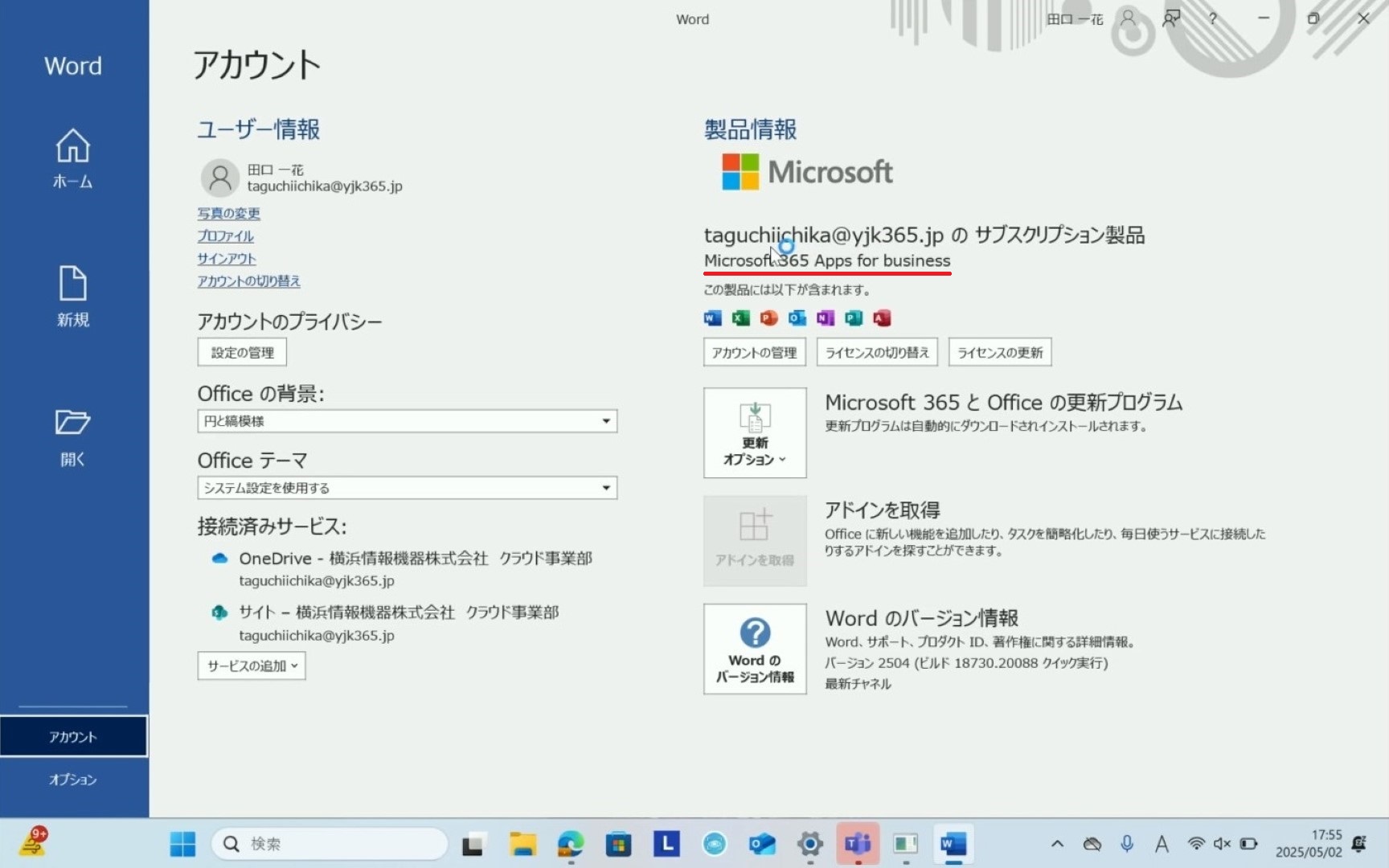Select 開く (Open) in the sidebar

click(73, 438)
